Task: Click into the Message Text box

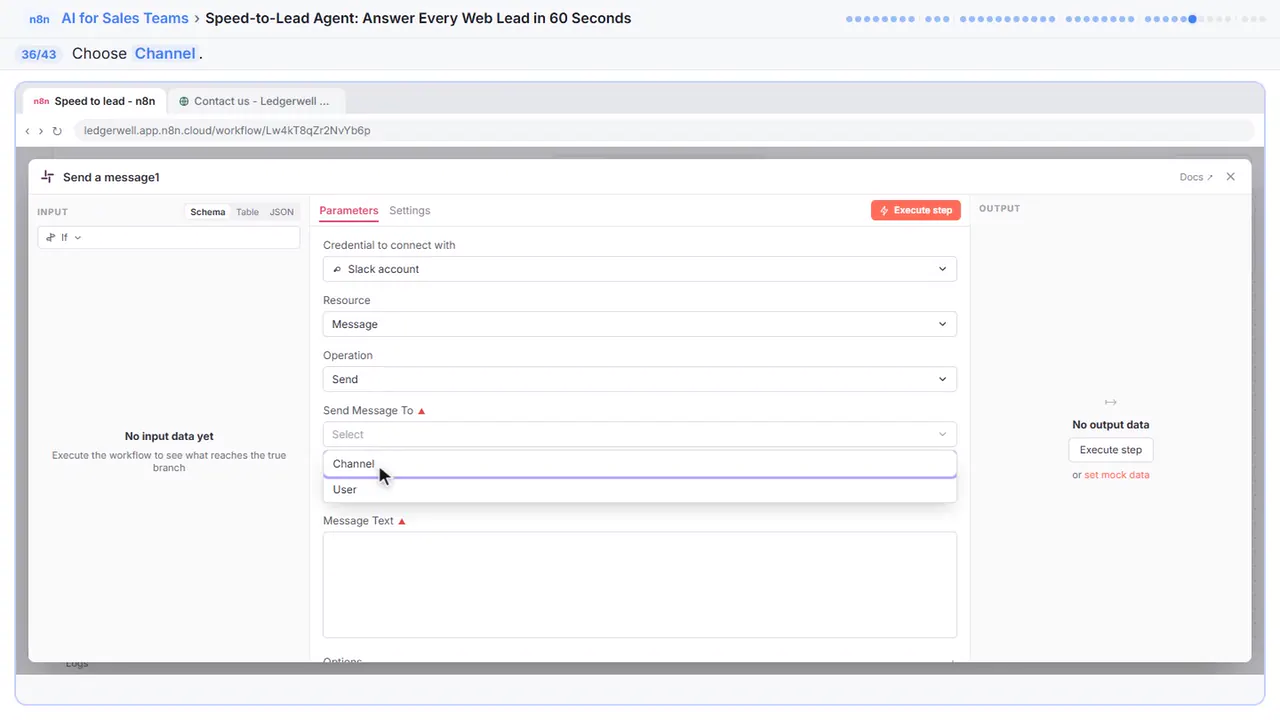Action: click(x=640, y=585)
